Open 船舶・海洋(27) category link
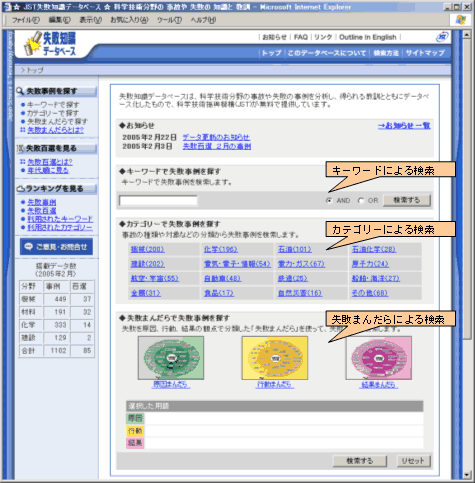 376,278
